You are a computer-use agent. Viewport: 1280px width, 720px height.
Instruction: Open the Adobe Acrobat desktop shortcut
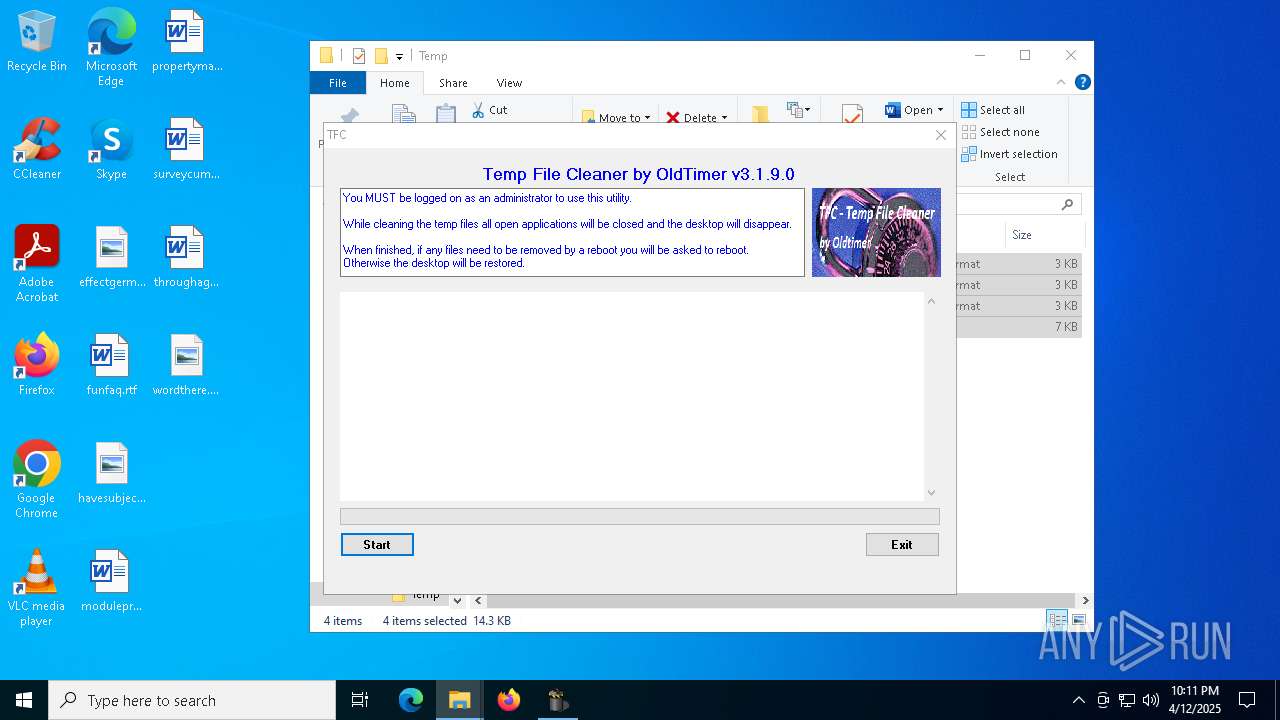click(x=37, y=264)
